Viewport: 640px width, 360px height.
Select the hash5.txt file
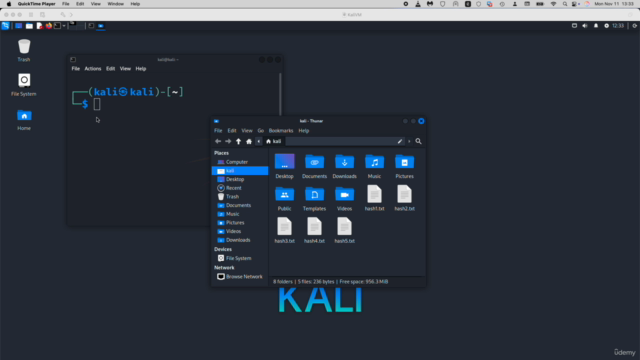[x=344, y=227]
